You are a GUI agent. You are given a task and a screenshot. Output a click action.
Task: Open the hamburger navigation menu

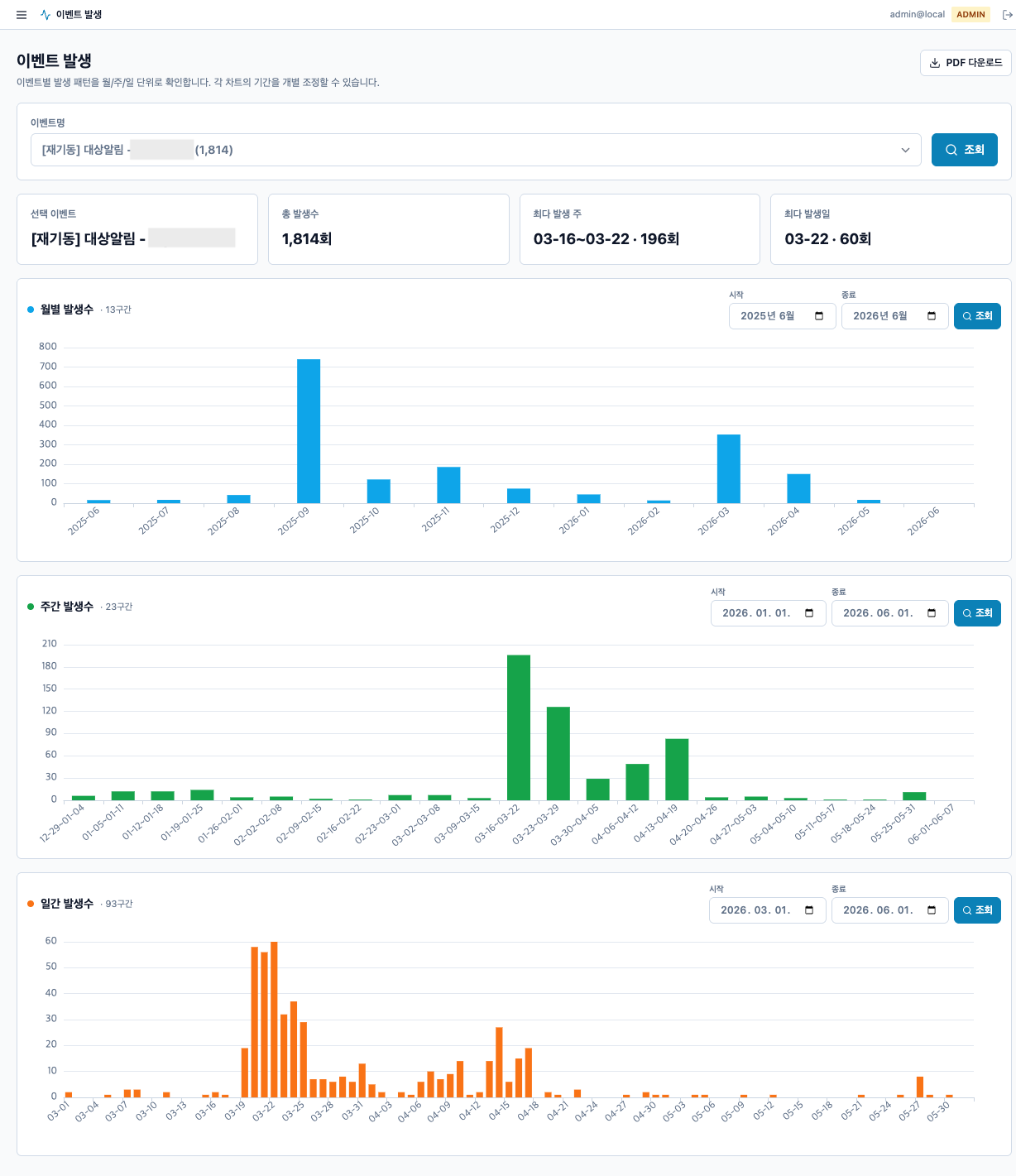coord(22,15)
